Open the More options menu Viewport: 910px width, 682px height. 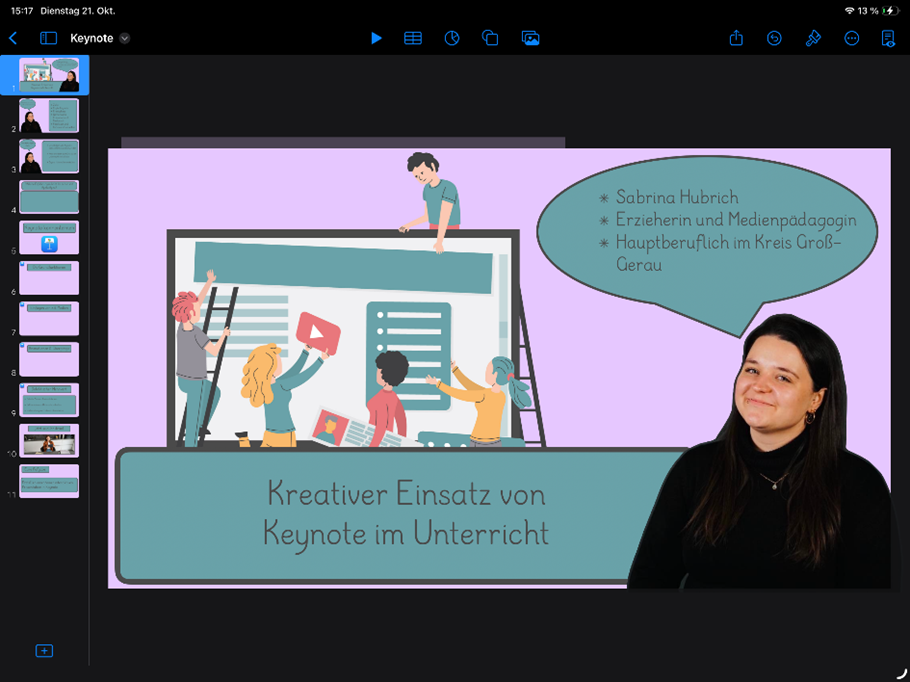pos(852,38)
